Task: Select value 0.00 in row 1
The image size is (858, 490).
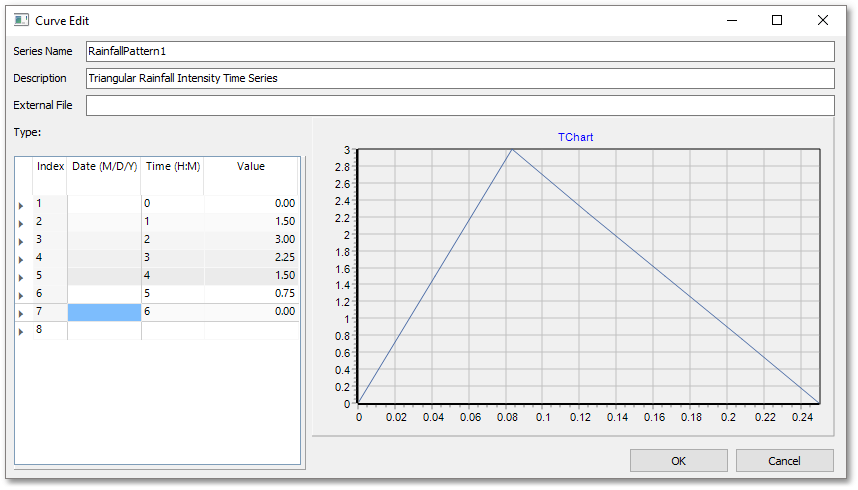Action: tap(251, 203)
